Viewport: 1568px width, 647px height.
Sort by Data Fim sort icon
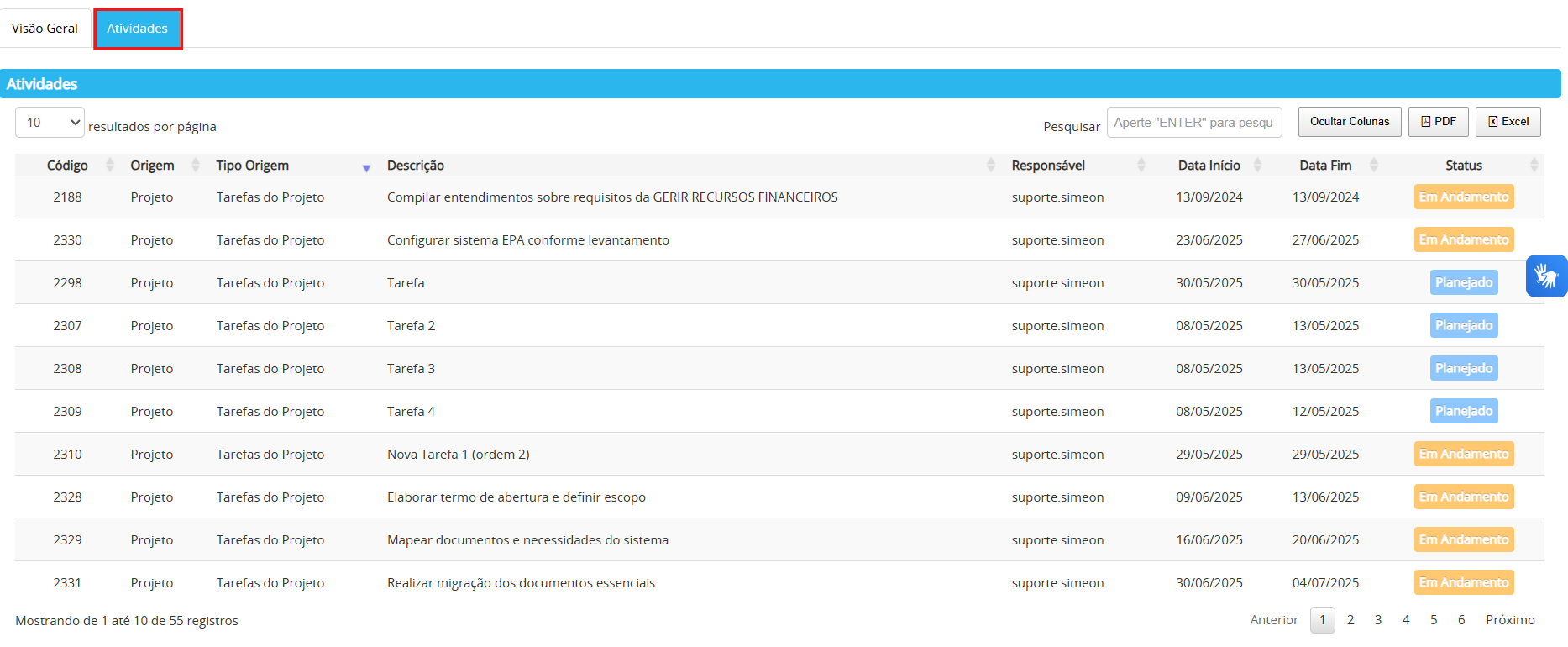(1374, 166)
